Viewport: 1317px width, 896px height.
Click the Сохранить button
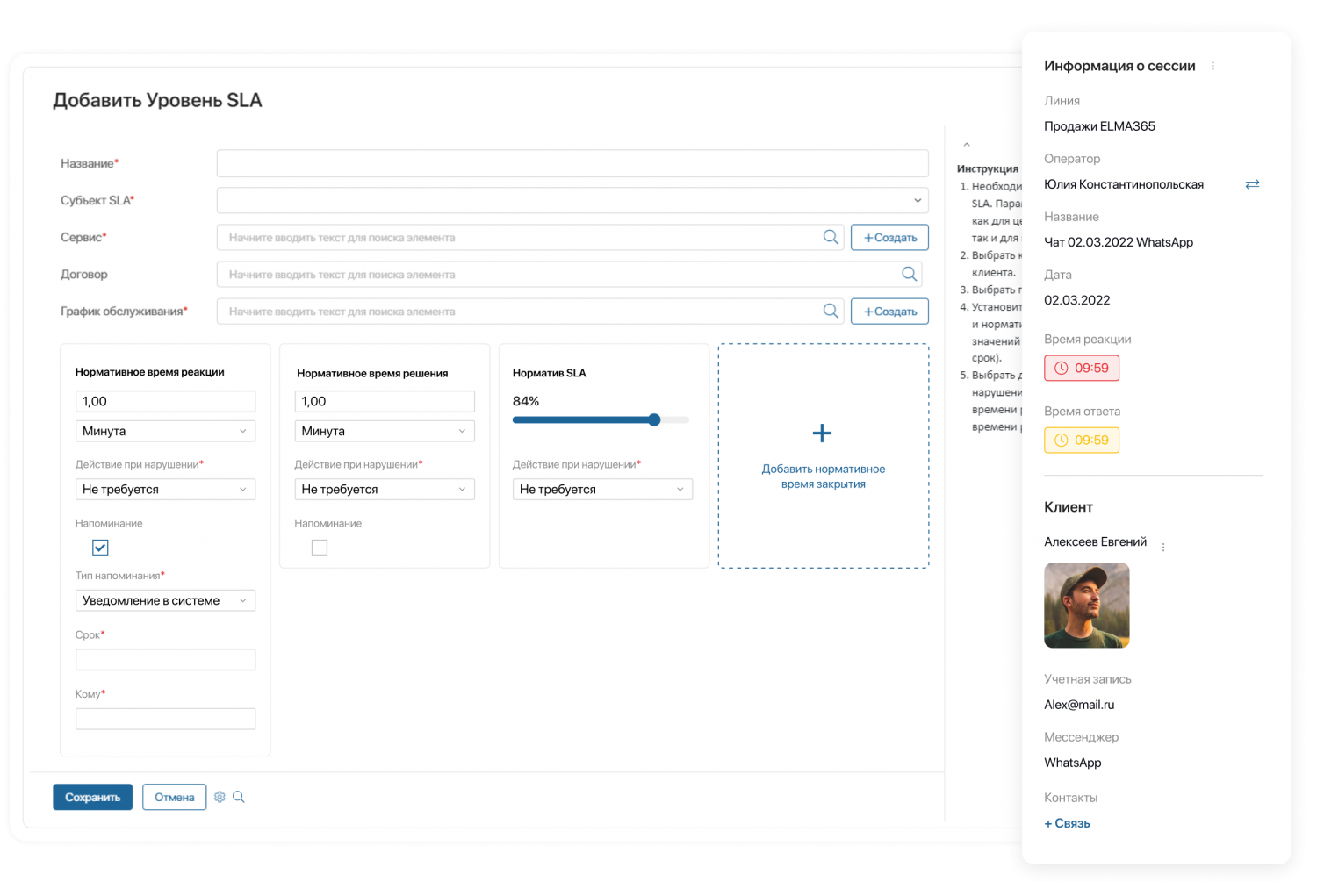pos(92,797)
